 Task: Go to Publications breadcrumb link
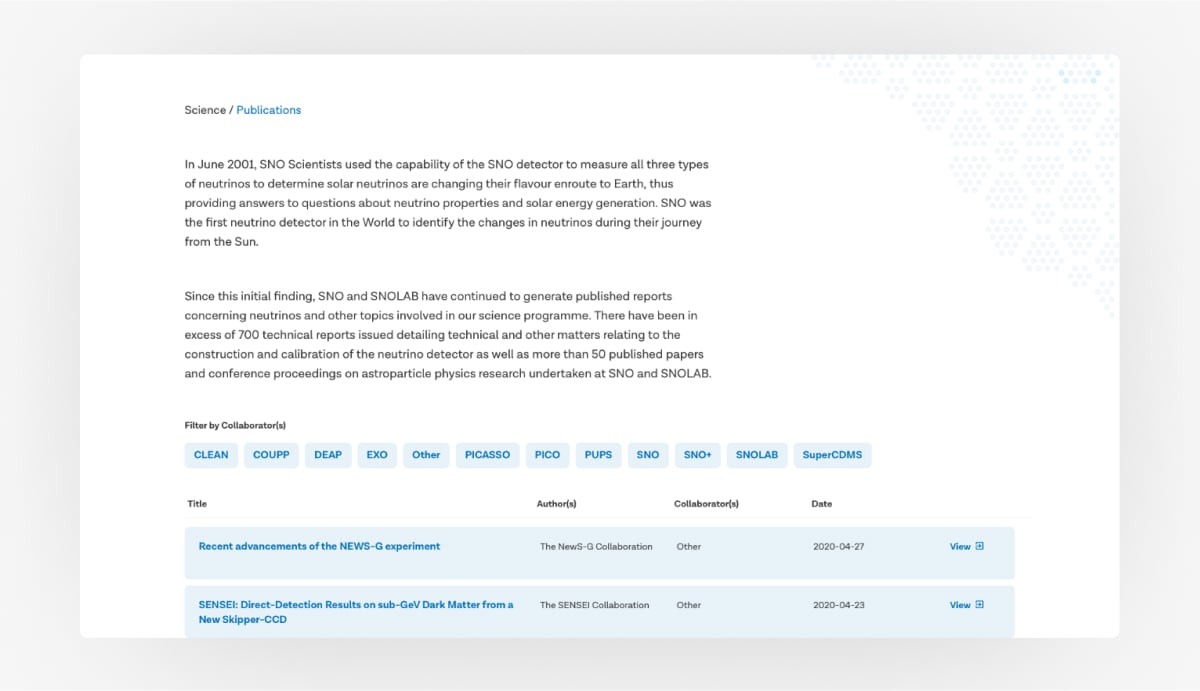(268, 110)
